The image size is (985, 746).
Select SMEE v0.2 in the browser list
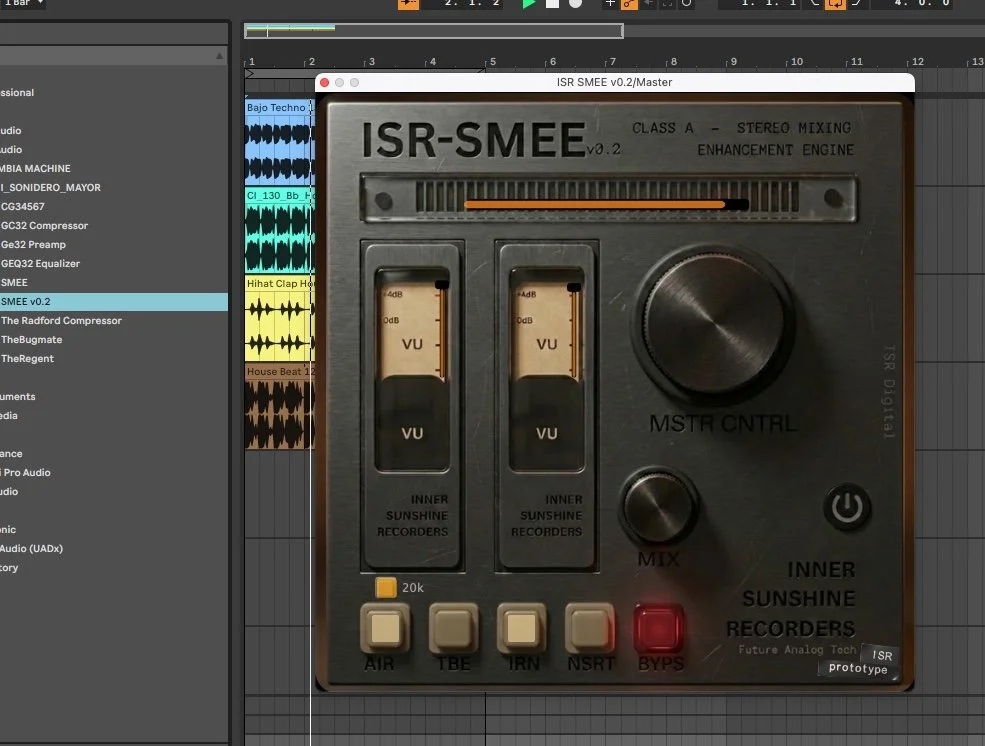[114, 301]
